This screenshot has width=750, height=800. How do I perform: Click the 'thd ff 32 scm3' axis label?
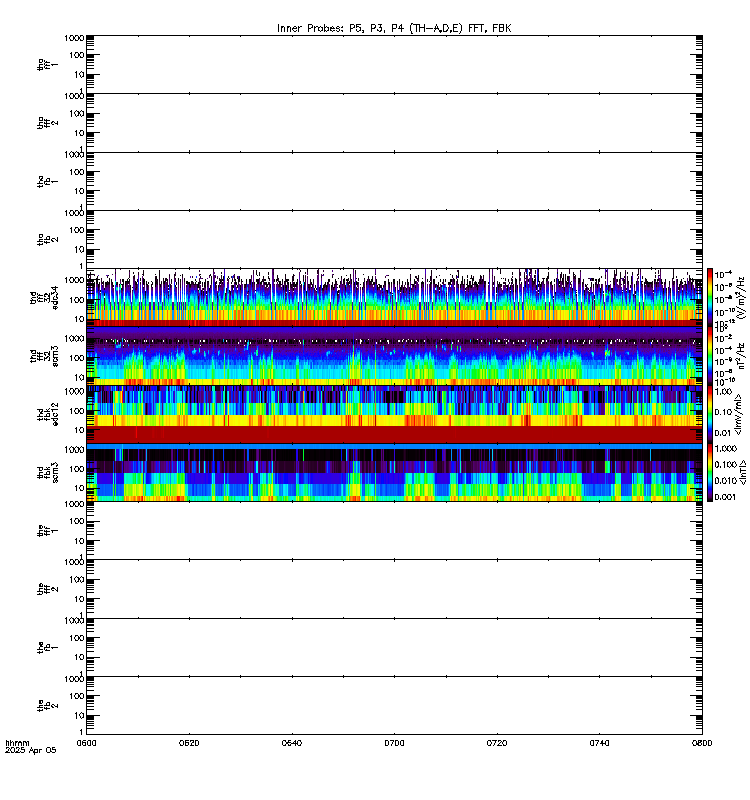tap(44, 356)
